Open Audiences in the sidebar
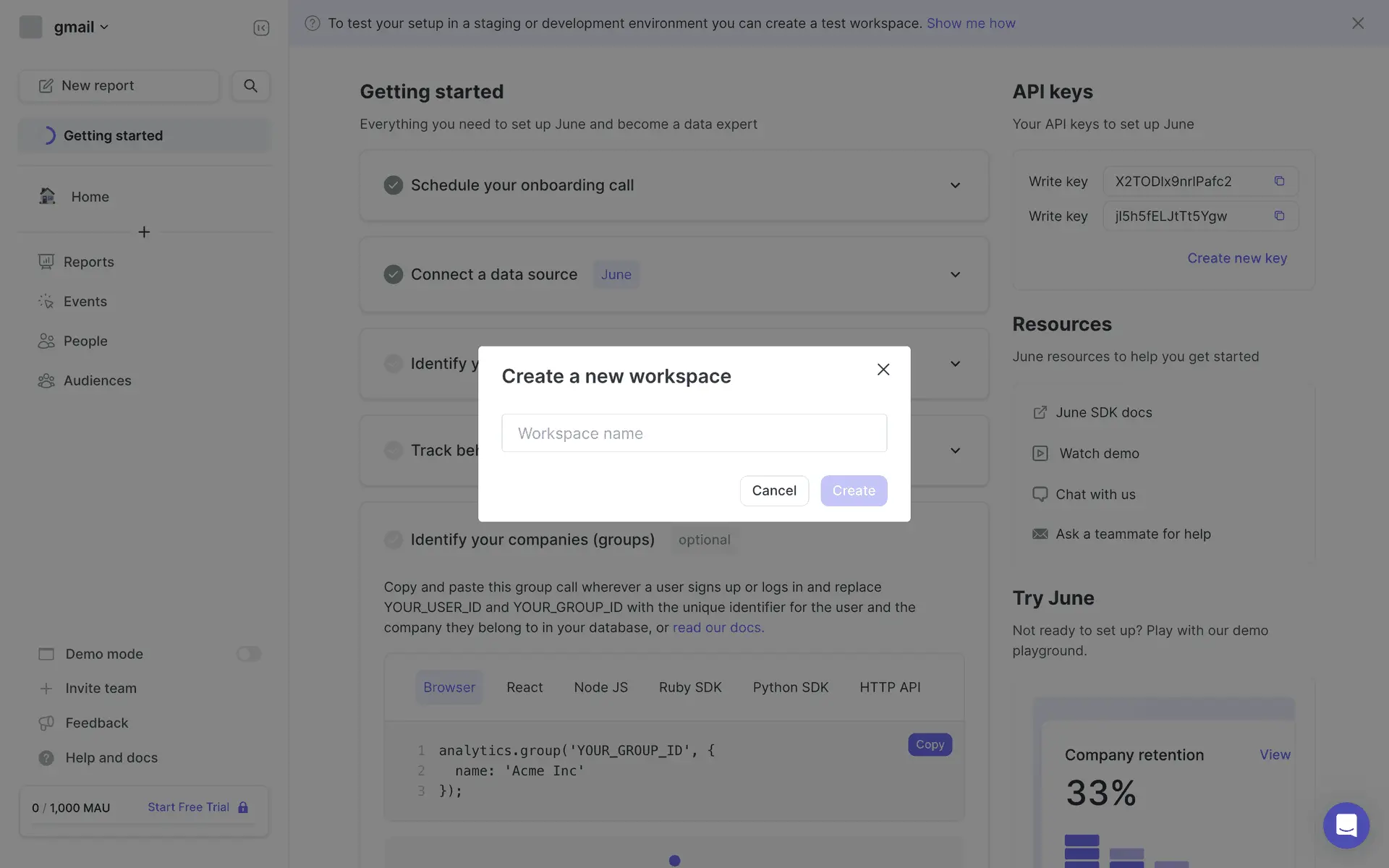This screenshot has width=1389, height=868. tap(97, 380)
